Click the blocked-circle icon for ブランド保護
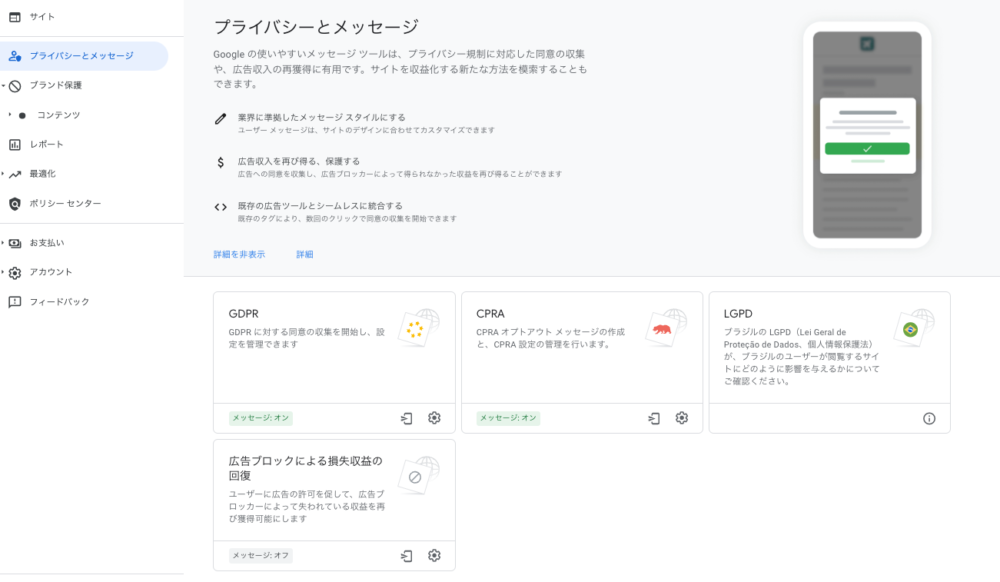 [15, 85]
